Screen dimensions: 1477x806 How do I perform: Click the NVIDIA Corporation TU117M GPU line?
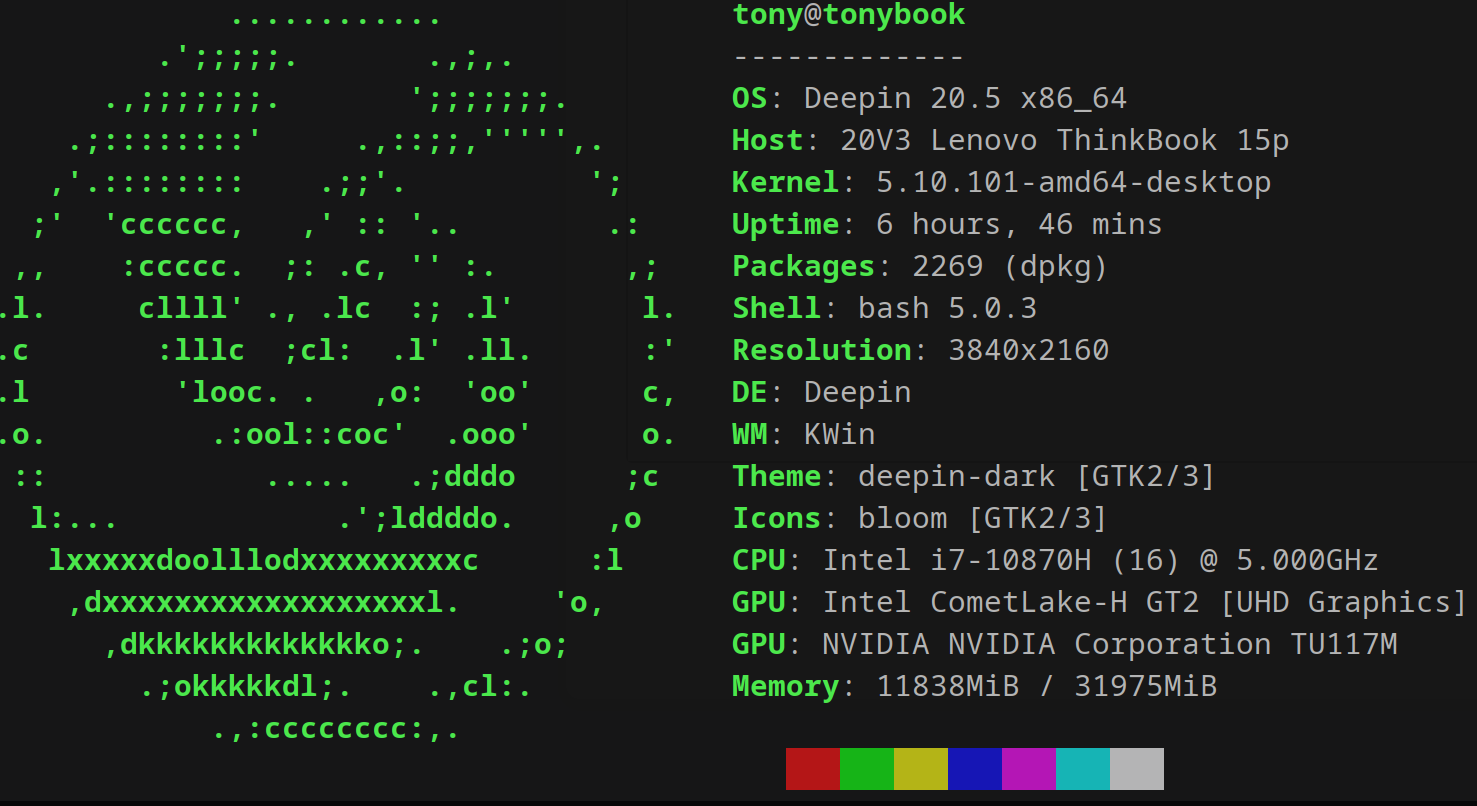tap(1064, 645)
